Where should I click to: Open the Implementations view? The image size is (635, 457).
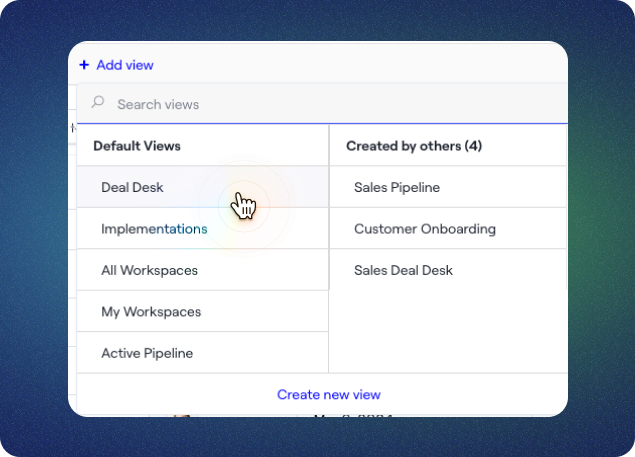click(202, 229)
